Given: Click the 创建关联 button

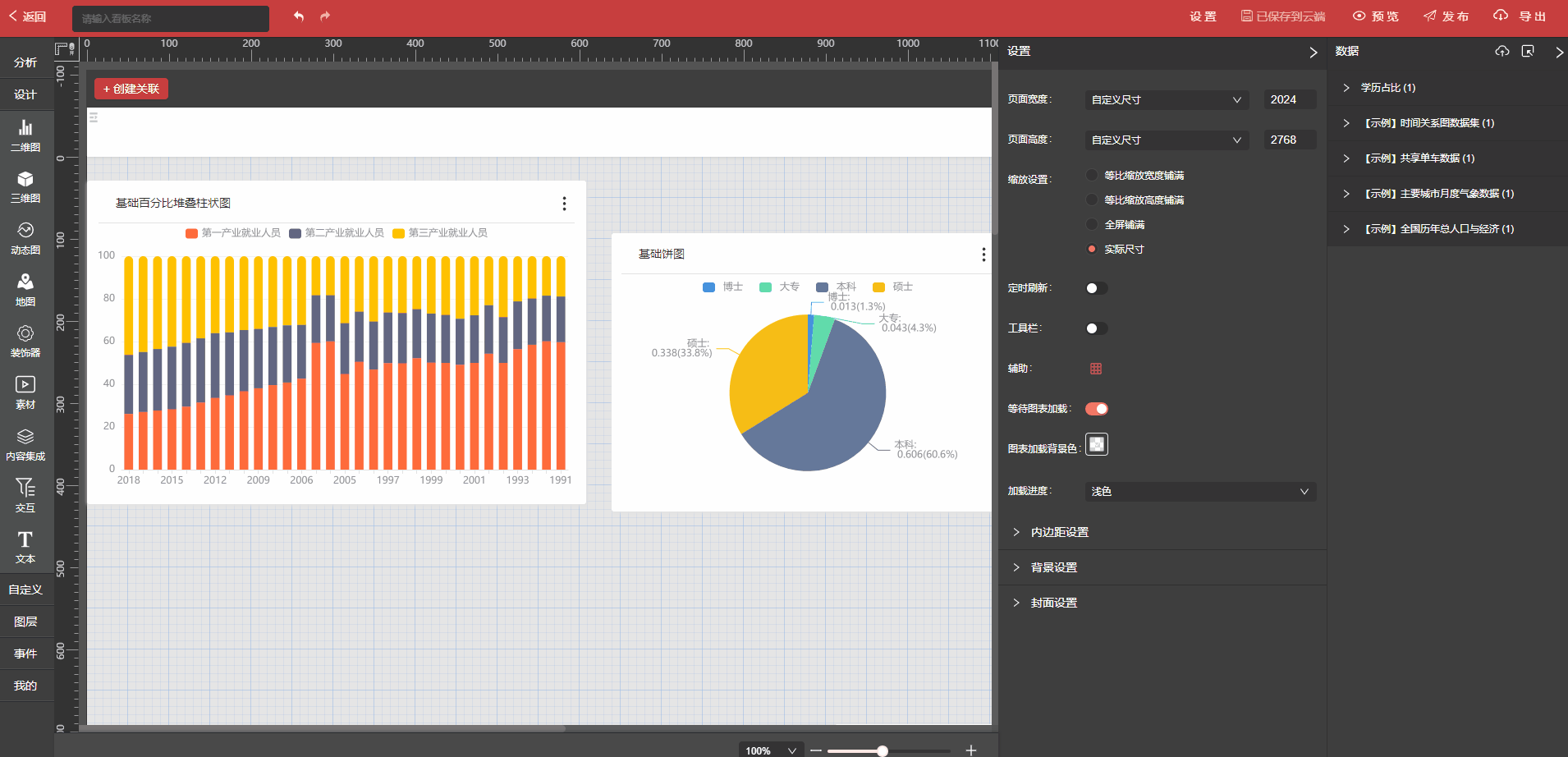Looking at the screenshot, I should point(131,89).
